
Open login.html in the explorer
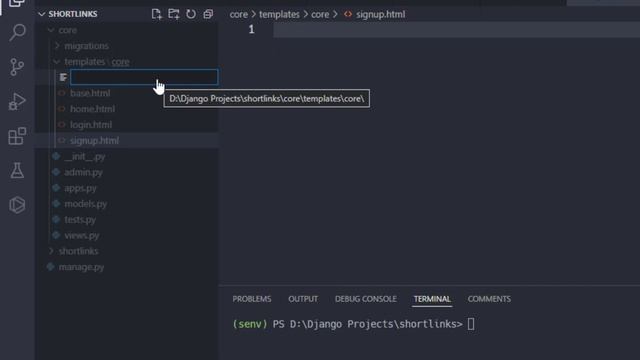pos(91,125)
